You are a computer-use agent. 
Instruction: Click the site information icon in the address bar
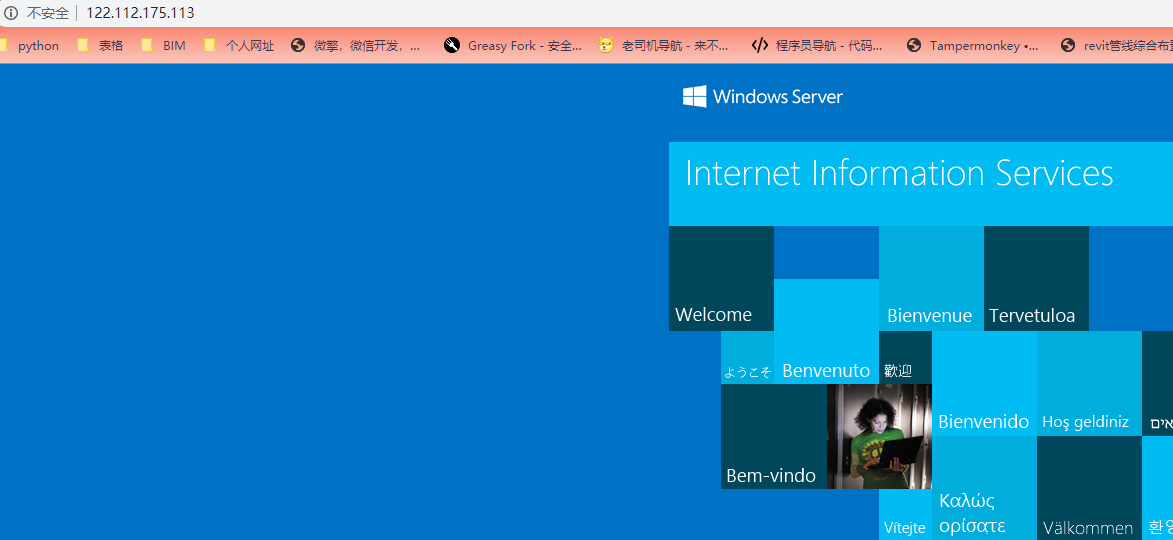[10, 13]
